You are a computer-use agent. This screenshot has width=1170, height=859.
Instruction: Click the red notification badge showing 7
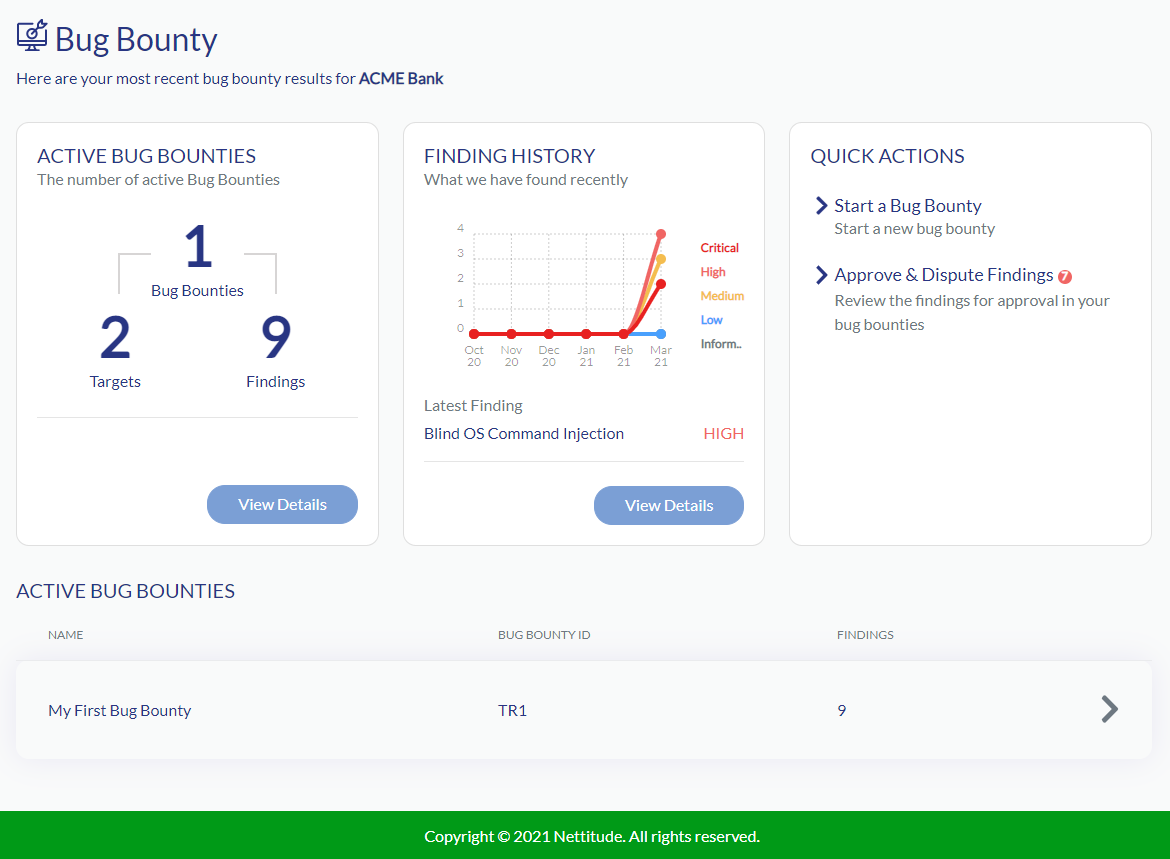1065,277
